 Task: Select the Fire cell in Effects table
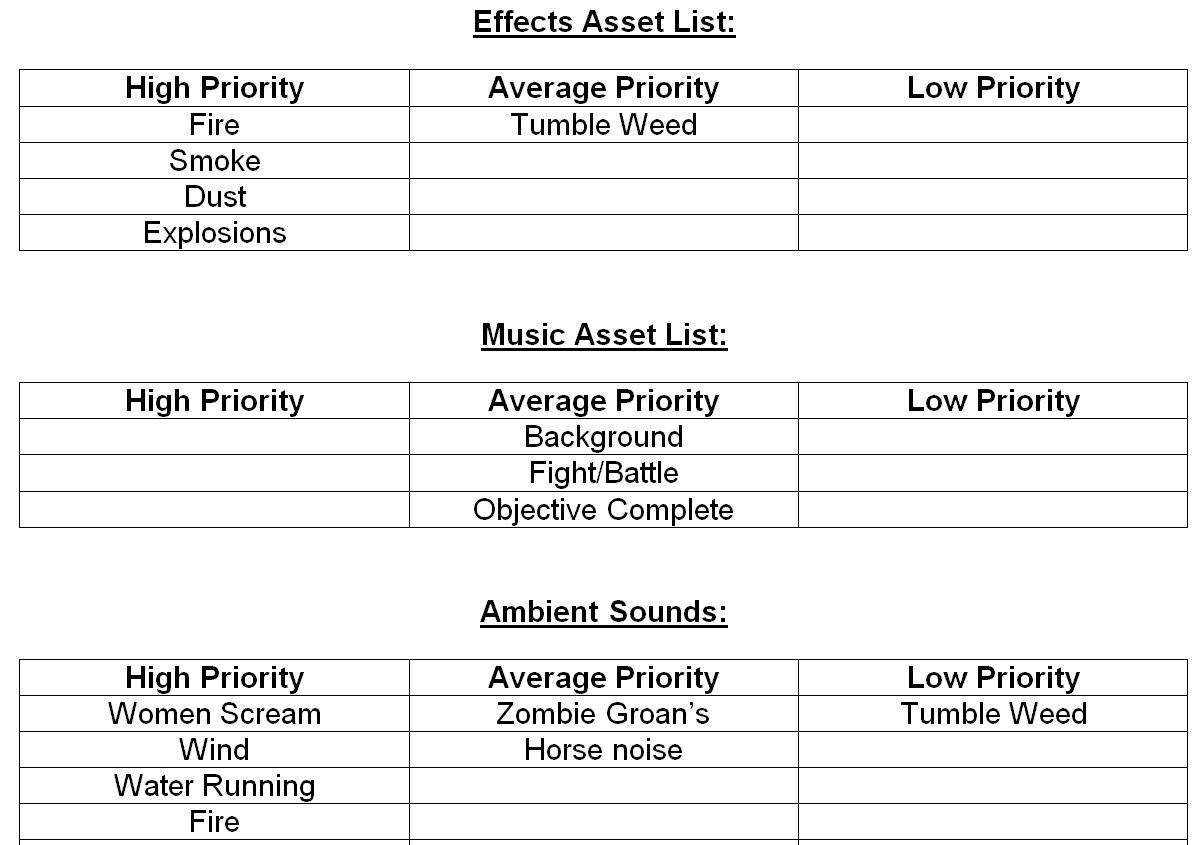click(214, 125)
